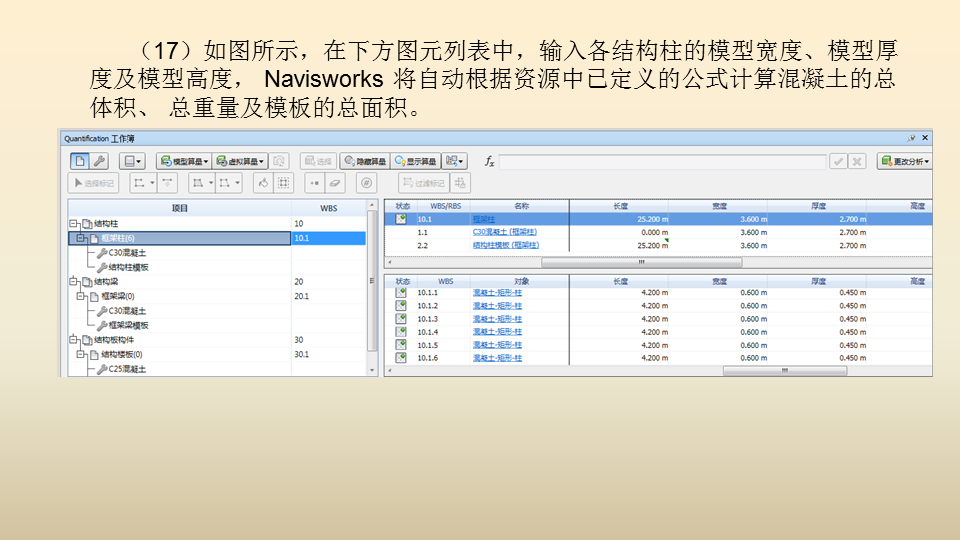Screen dimensions: 960x540
Task: Click the 长度 column header in the upper table
Action: 620,206
